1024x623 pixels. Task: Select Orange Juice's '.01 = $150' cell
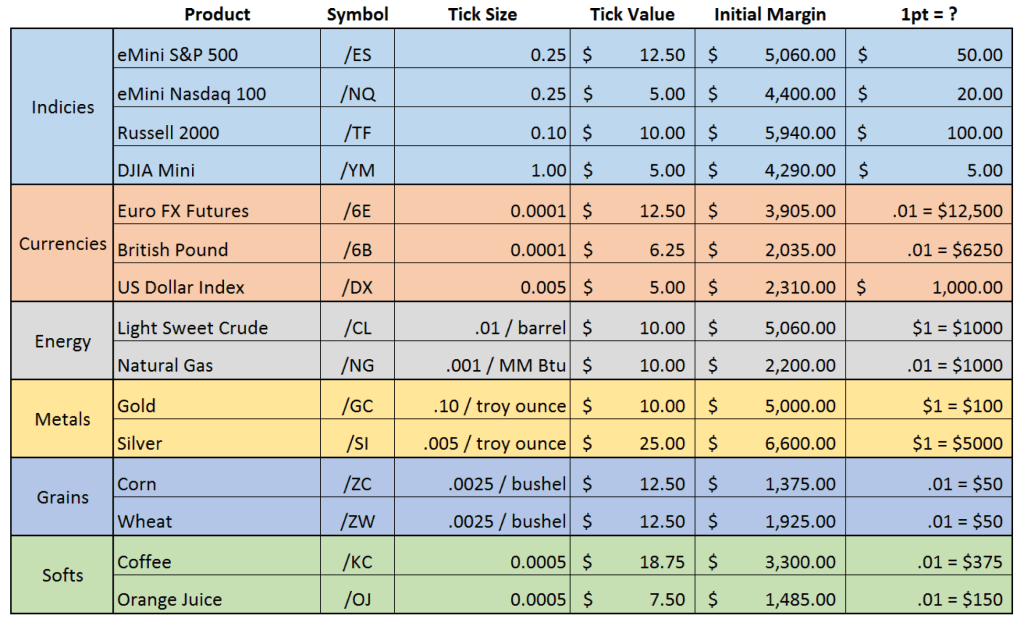[x=931, y=600]
